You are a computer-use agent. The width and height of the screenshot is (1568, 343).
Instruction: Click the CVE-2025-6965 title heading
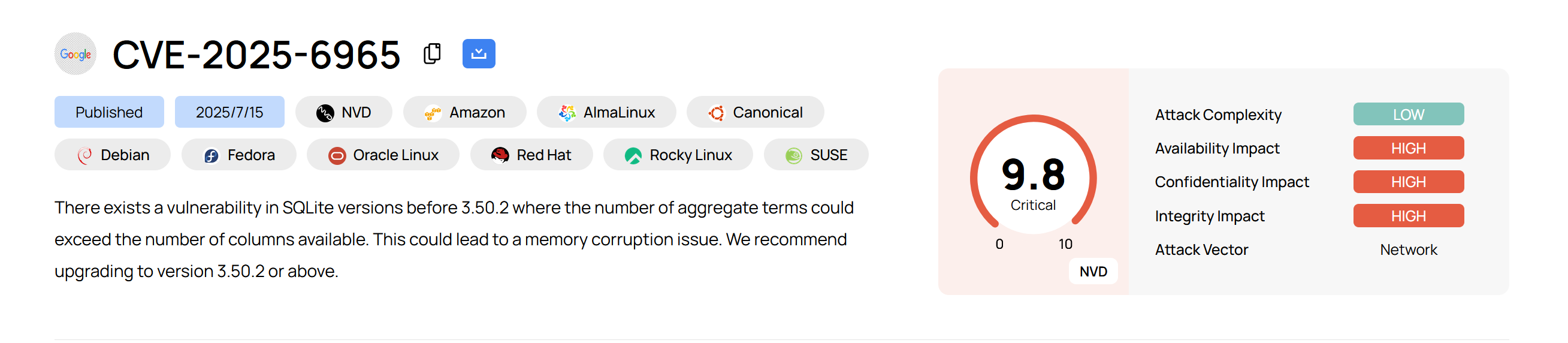pyautogui.click(x=256, y=55)
